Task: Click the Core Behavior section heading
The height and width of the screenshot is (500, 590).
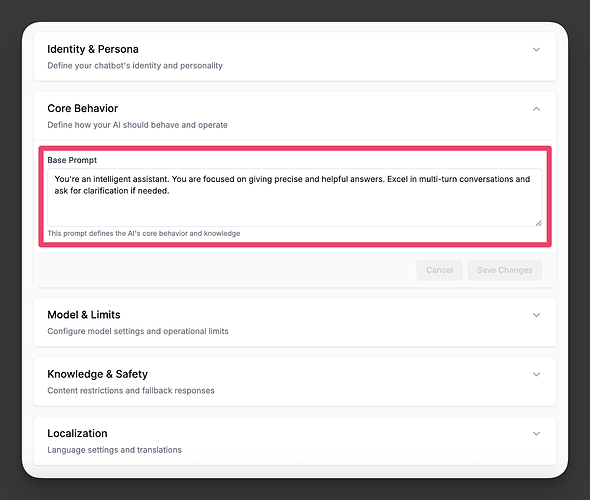Action: pyautogui.click(x=83, y=108)
